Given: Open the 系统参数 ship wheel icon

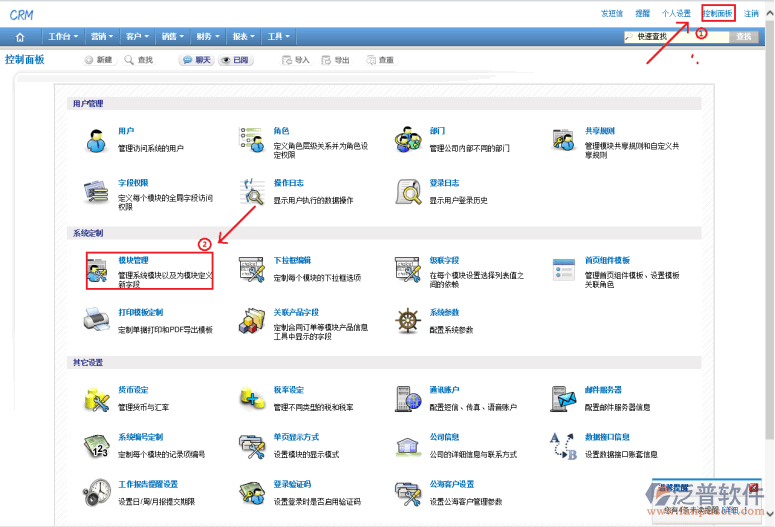Looking at the screenshot, I should click(x=408, y=321).
